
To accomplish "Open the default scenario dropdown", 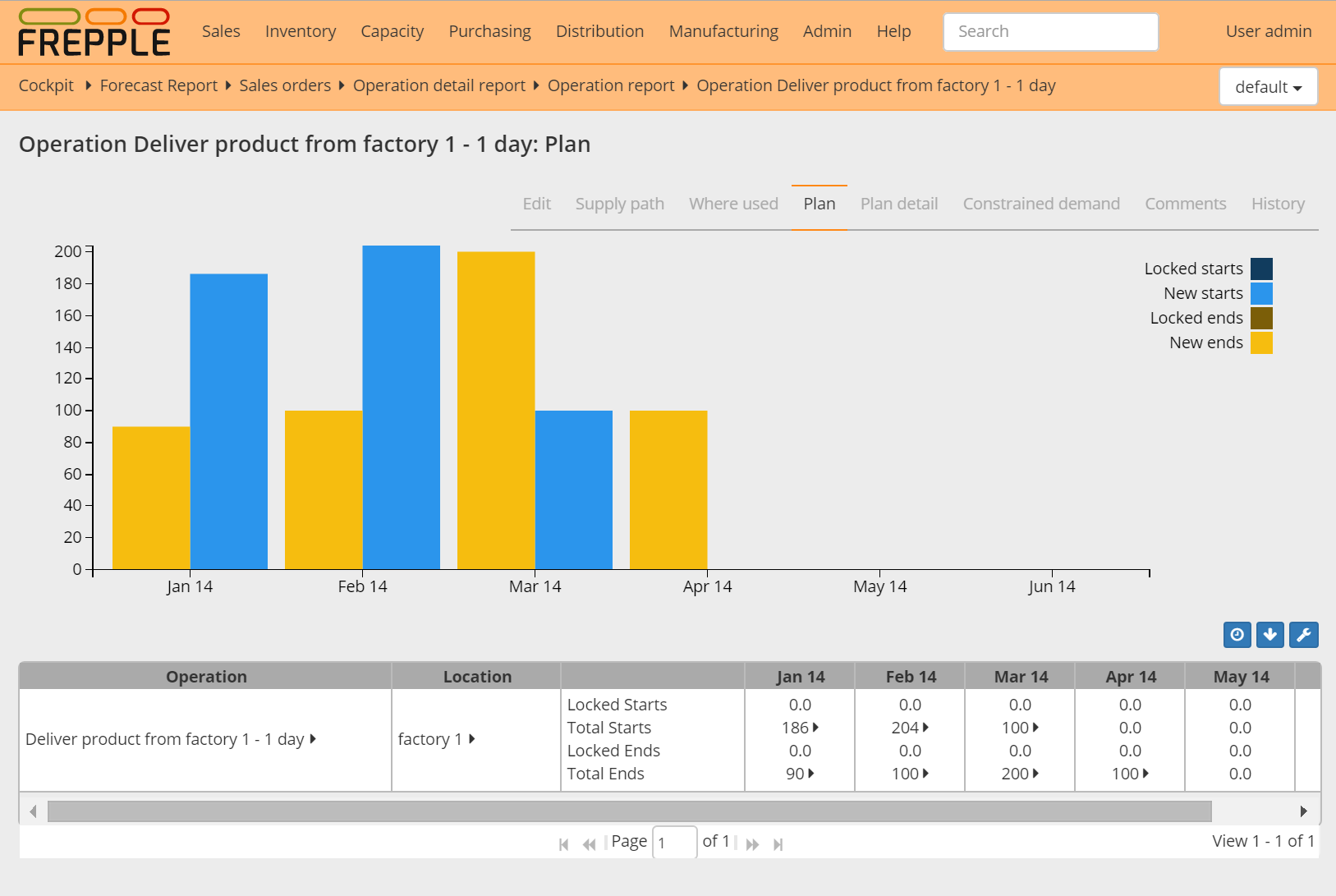I will click(1268, 87).
